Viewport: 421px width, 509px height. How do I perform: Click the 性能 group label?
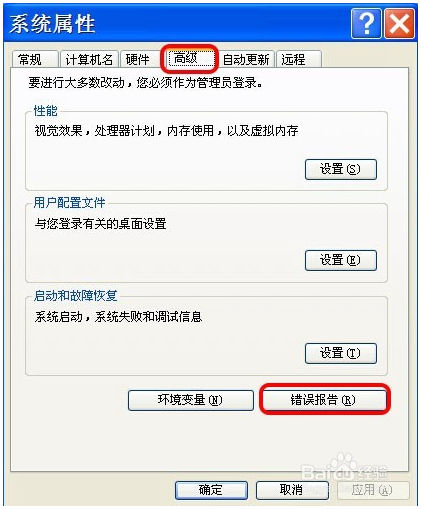[46, 111]
